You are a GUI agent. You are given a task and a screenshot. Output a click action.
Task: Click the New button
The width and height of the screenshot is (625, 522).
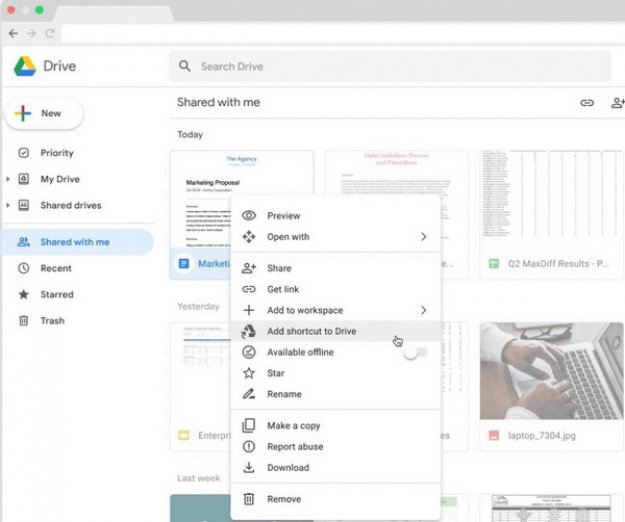(43, 114)
